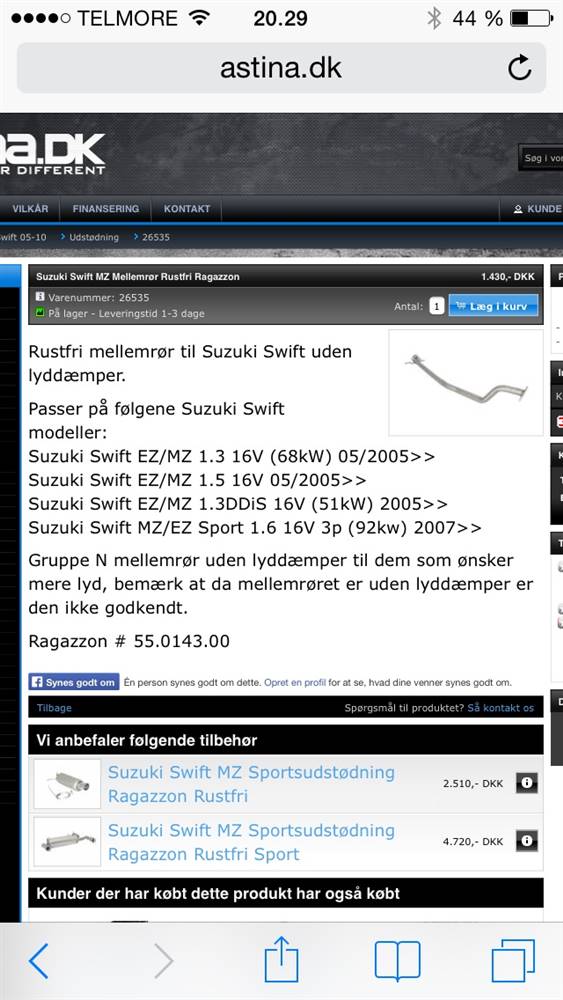Show open tabs with tabs icon
This screenshot has width=563, height=1000.
point(513,960)
